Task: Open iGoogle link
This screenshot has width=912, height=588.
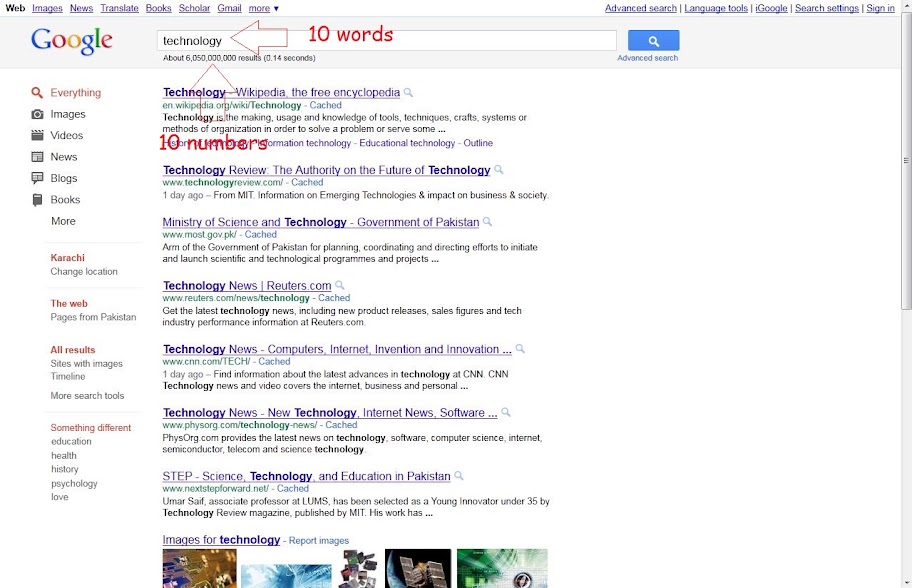Action: click(x=771, y=8)
